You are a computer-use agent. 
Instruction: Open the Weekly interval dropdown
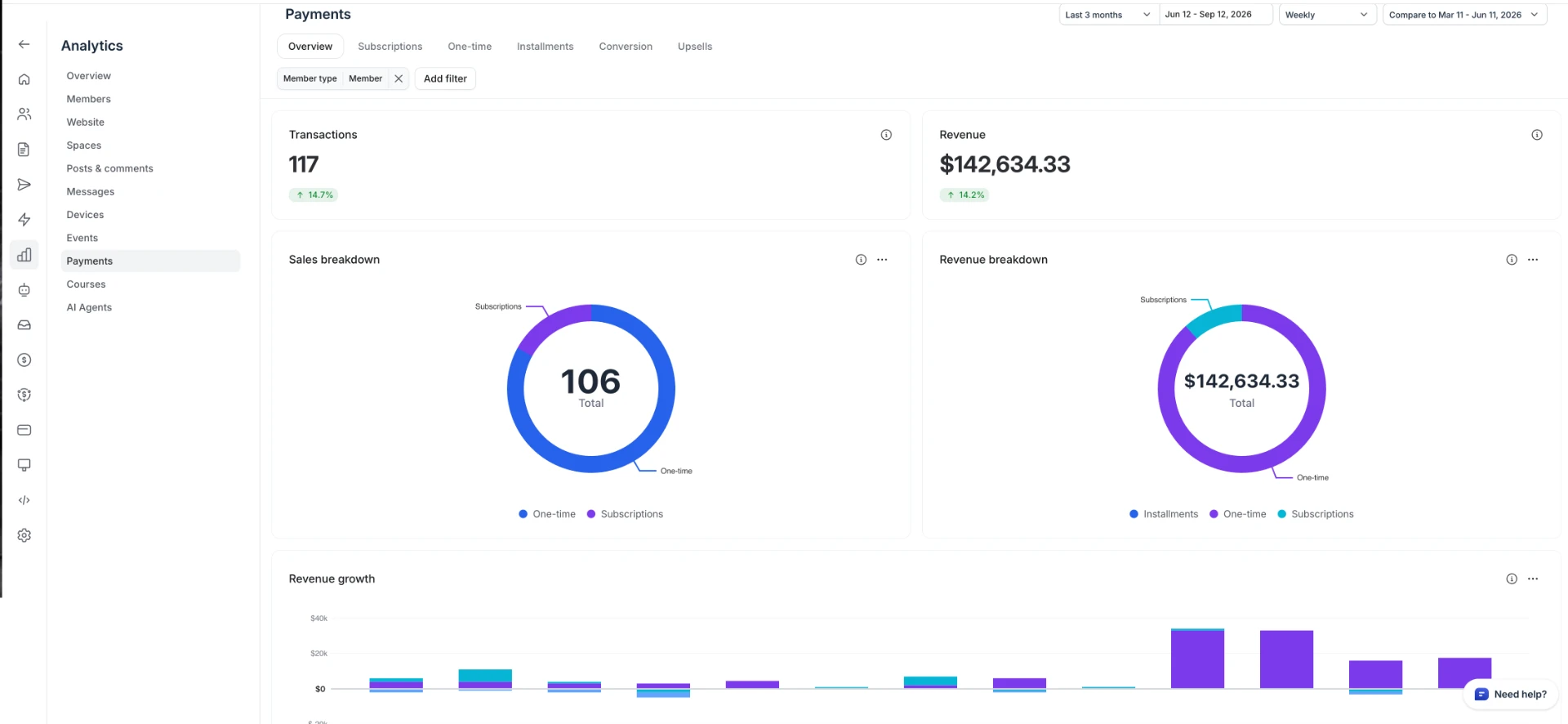(x=1327, y=15)
